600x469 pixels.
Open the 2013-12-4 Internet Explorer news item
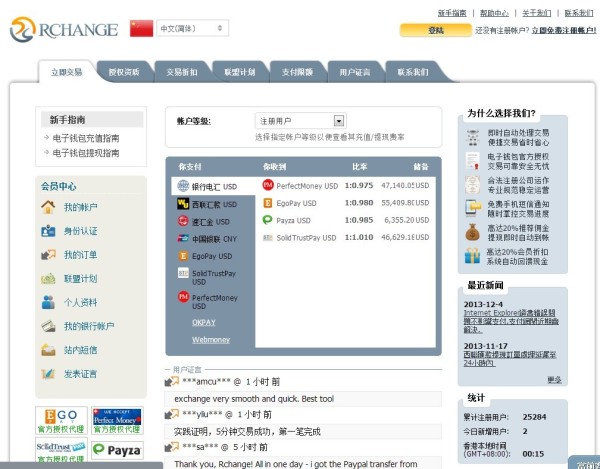click(511, 321)
